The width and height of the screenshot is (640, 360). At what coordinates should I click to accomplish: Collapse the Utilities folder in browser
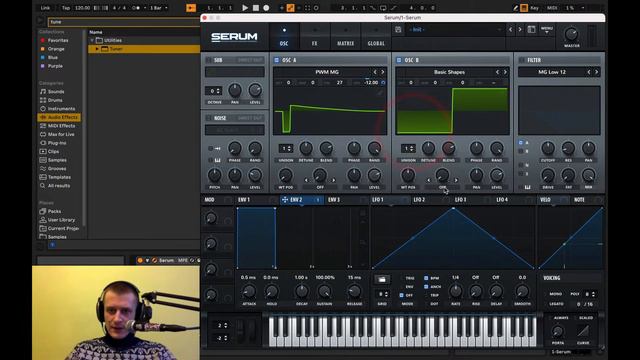pyautogui.click(x=92, y=40)
